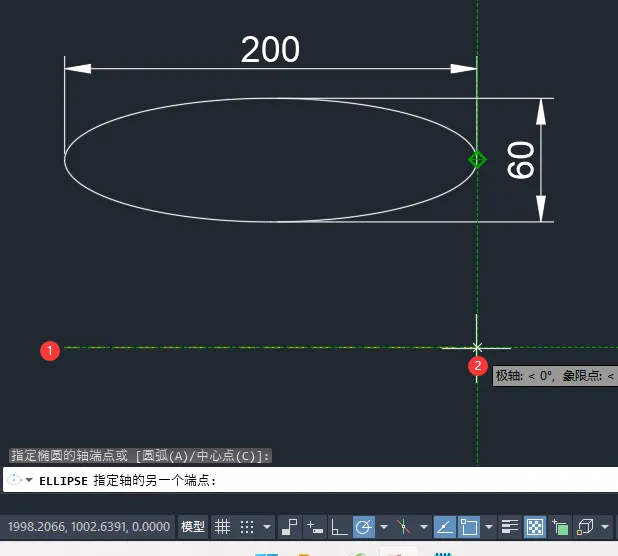This screenshot has height=556, width=618.
Task: Toggle transparency display icon
Action: coord(535,527)
